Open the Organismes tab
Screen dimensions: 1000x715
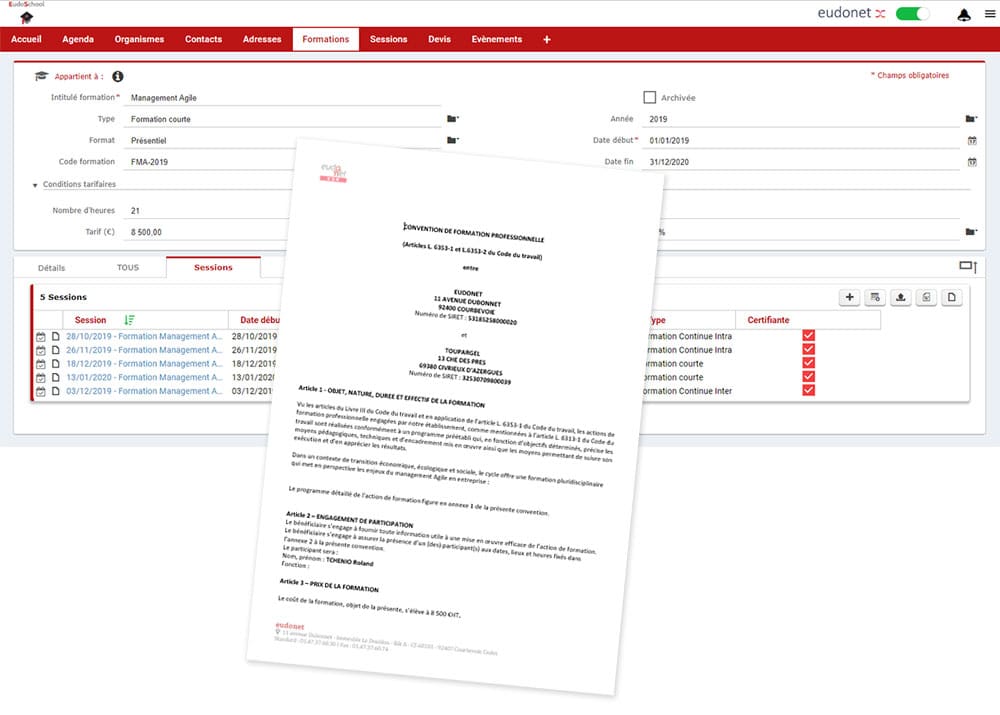pyautogui.click(x=139, y=39)
